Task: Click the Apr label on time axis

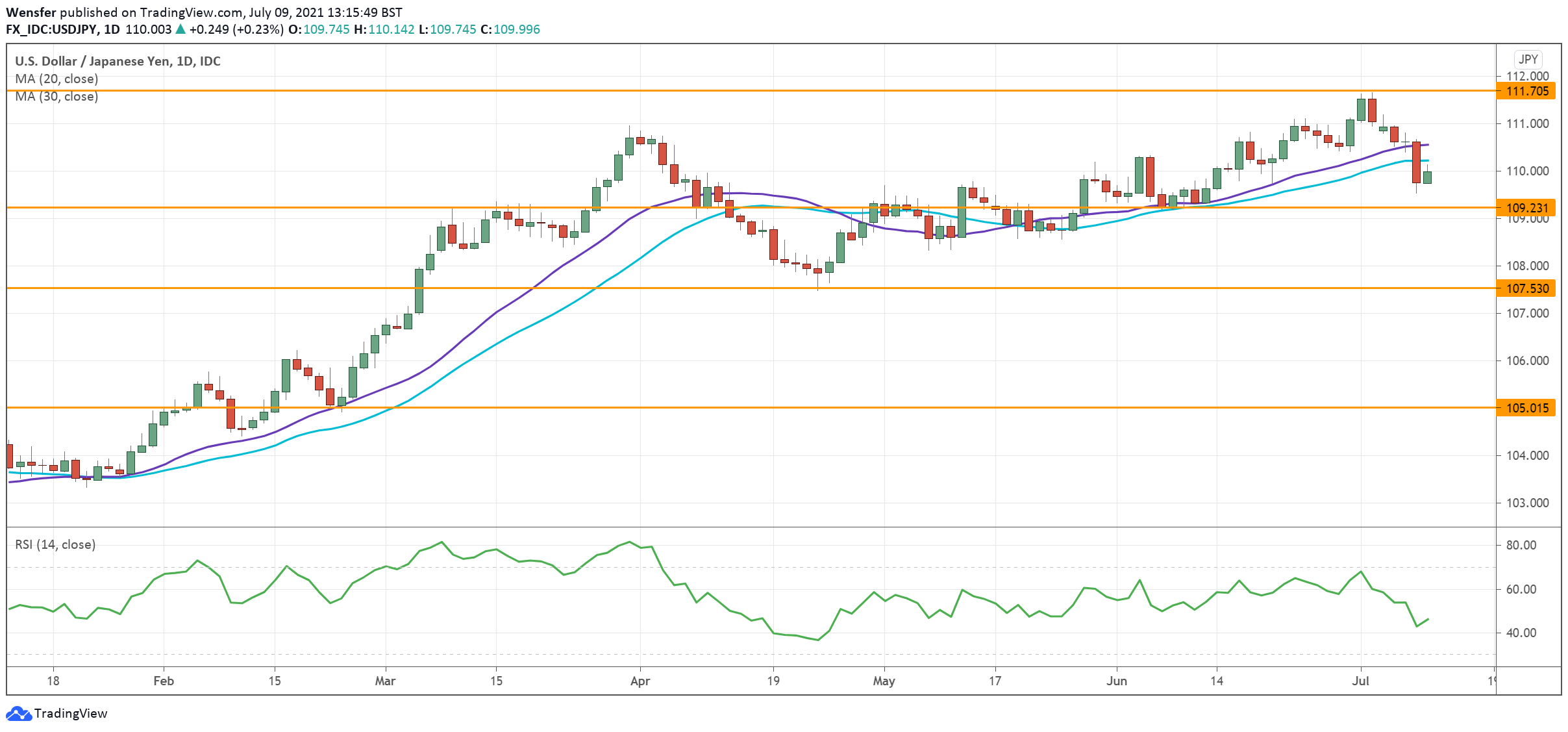Action: (640, 681)
